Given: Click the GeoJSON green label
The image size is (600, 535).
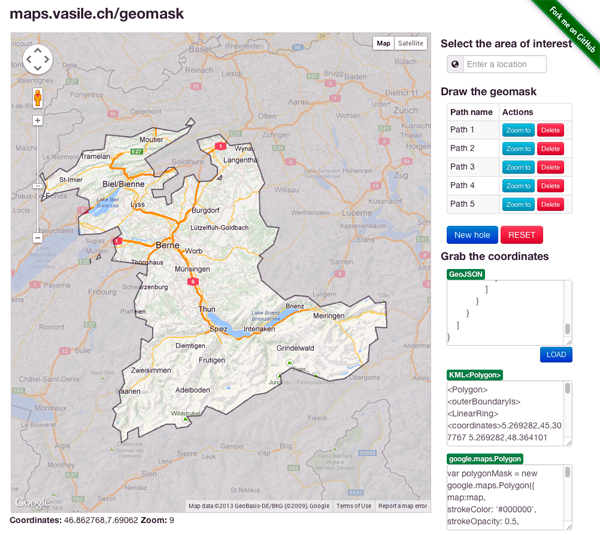Looking at the screenshot, I should pyautogui.click(x=466, y=274).
